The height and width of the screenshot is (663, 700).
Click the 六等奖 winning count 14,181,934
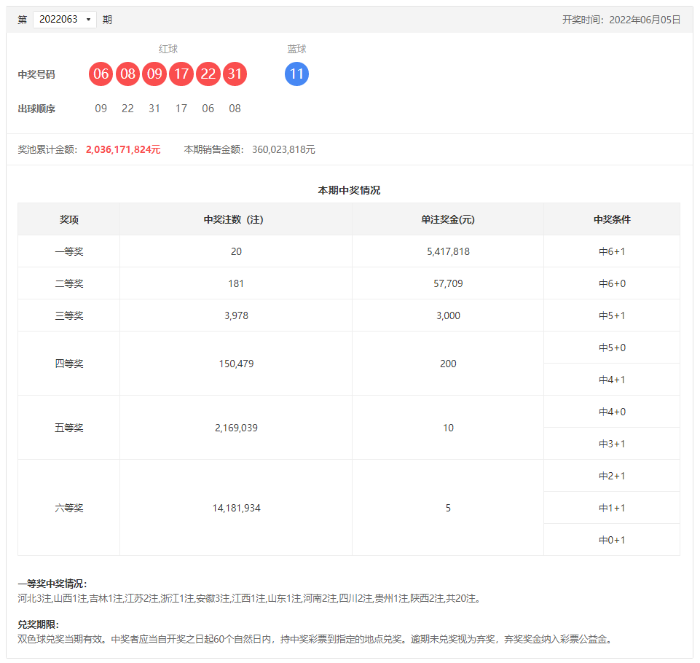click(x=236, y=508)
